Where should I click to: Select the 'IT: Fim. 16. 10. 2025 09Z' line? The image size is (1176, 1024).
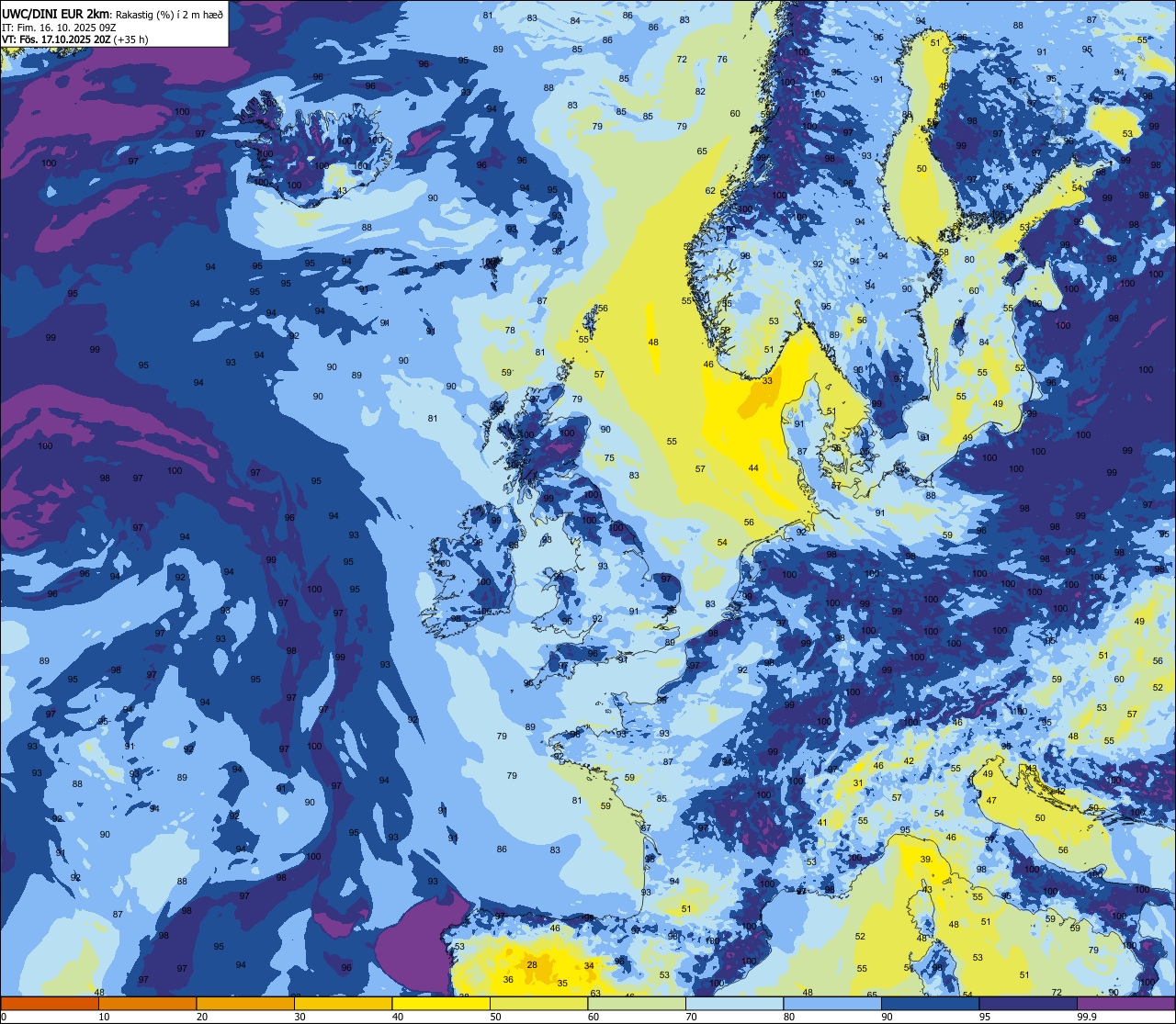58,28
